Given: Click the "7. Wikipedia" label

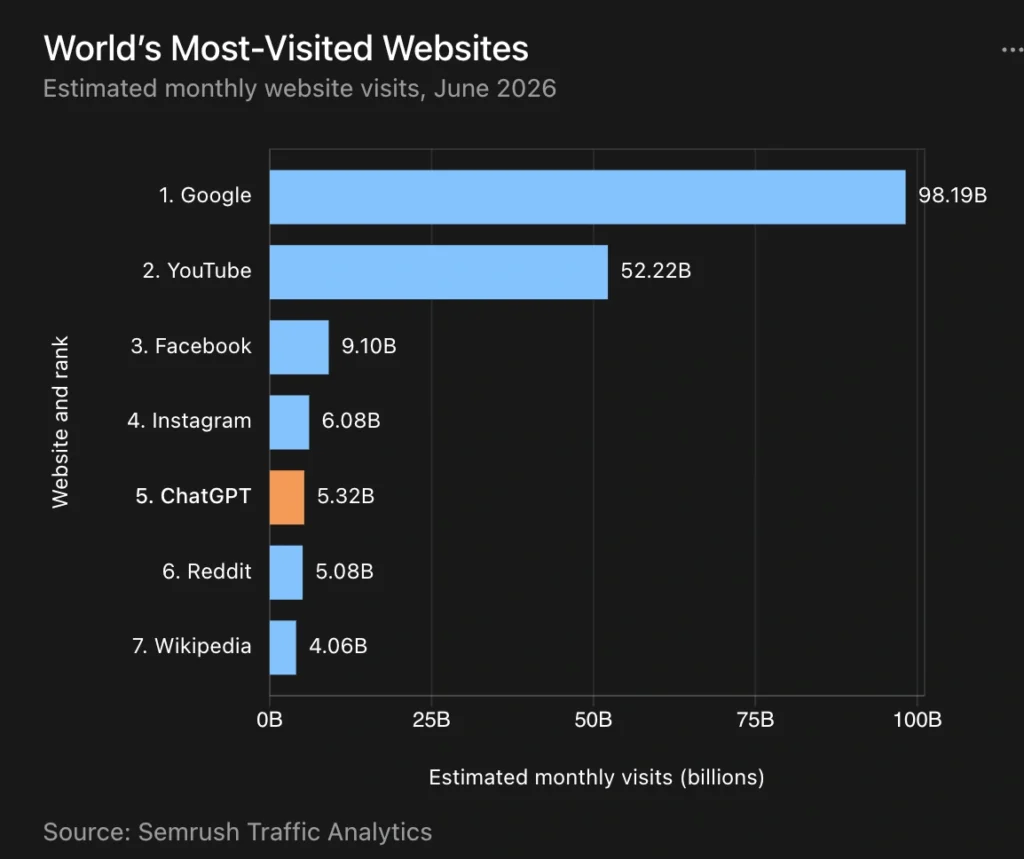Looking at the screenshot, I should pos(192,646).
